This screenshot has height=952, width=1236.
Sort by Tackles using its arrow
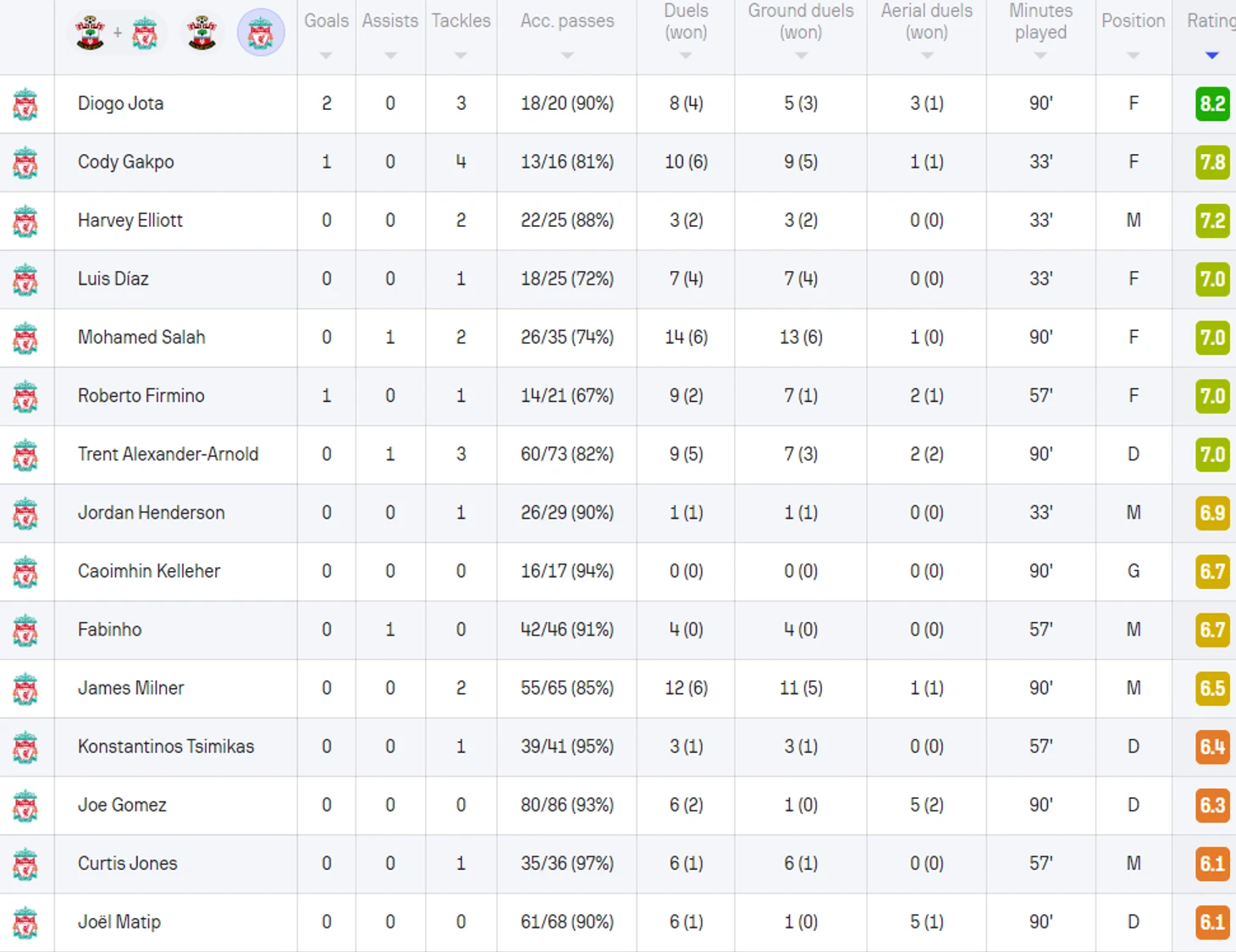461,56
